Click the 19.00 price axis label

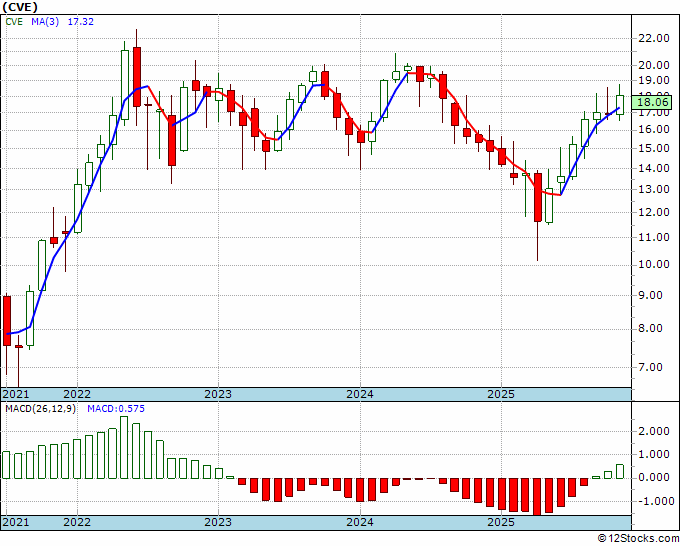(654, 81)
